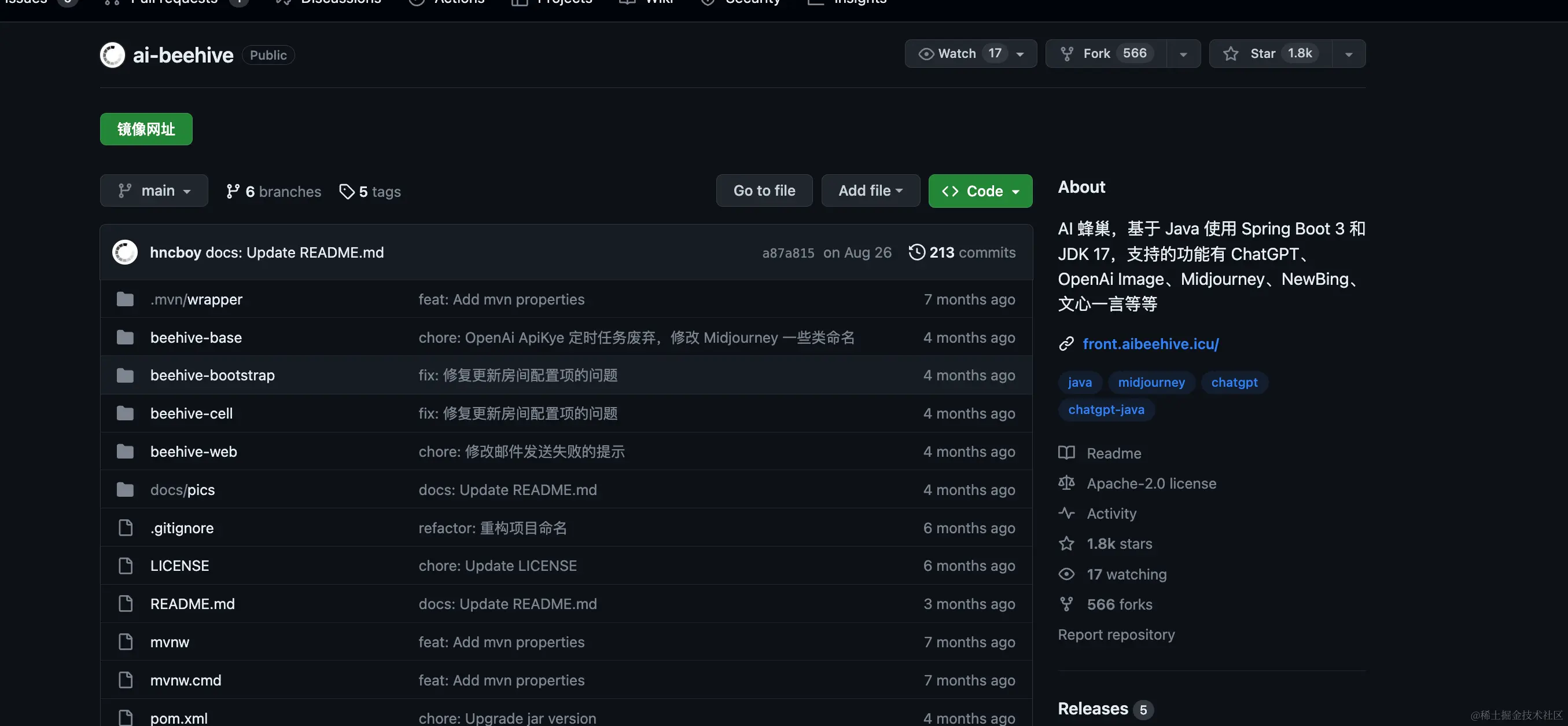Click the Activity pulse icon

[x=1066, y=513]
